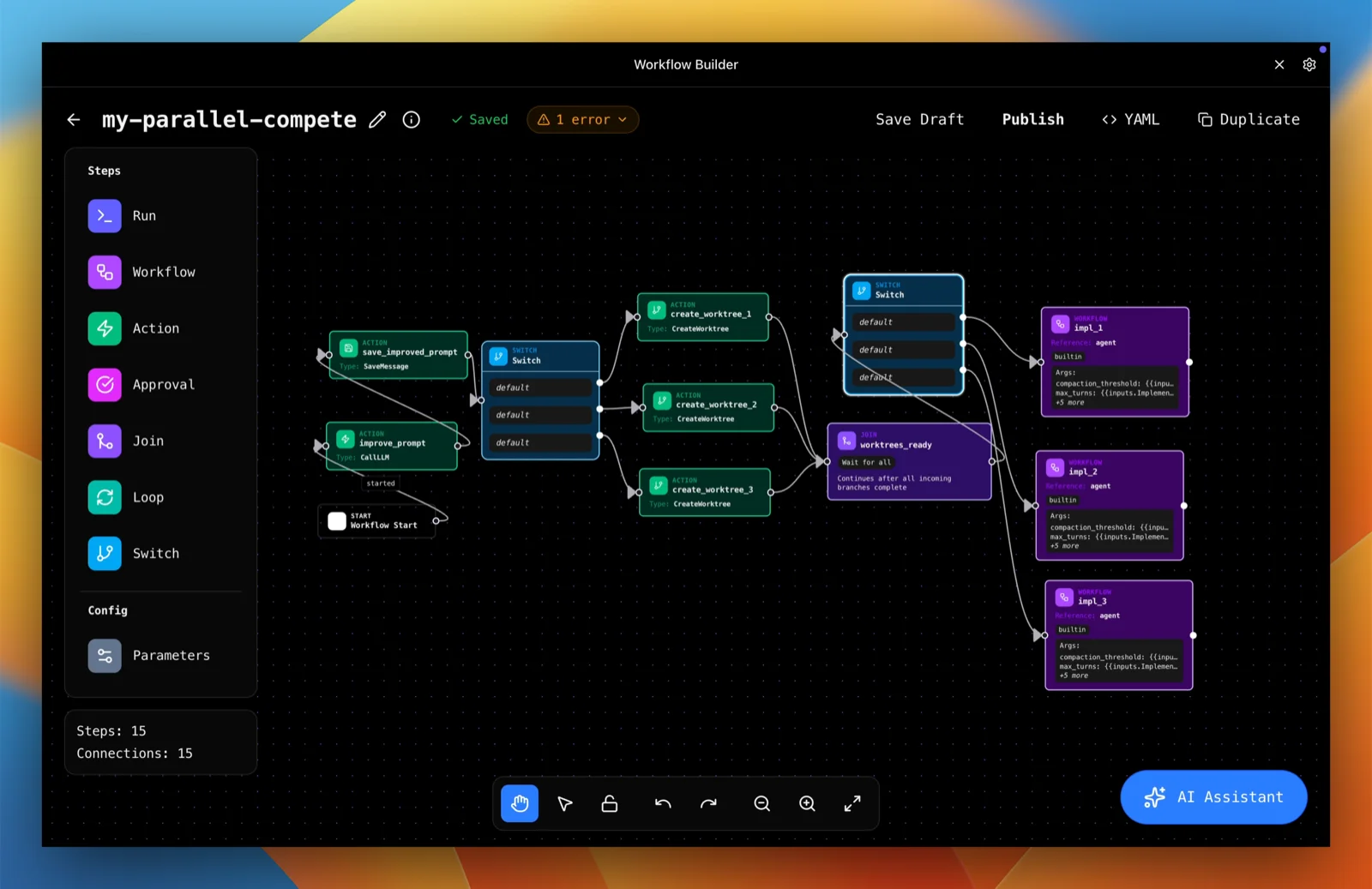
Task: Select the worktrees_ready join node
Action: click(910, 462)
